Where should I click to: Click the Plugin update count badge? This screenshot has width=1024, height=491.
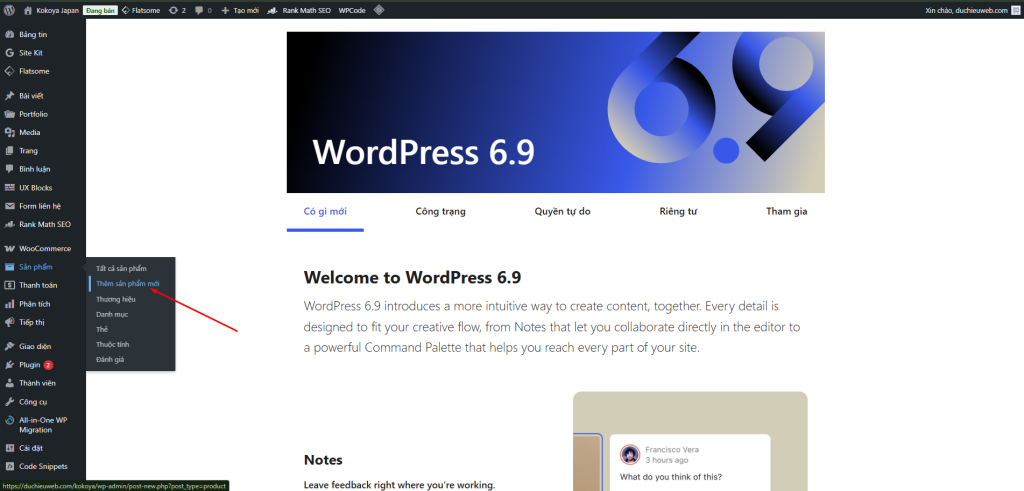click(48, 365)
